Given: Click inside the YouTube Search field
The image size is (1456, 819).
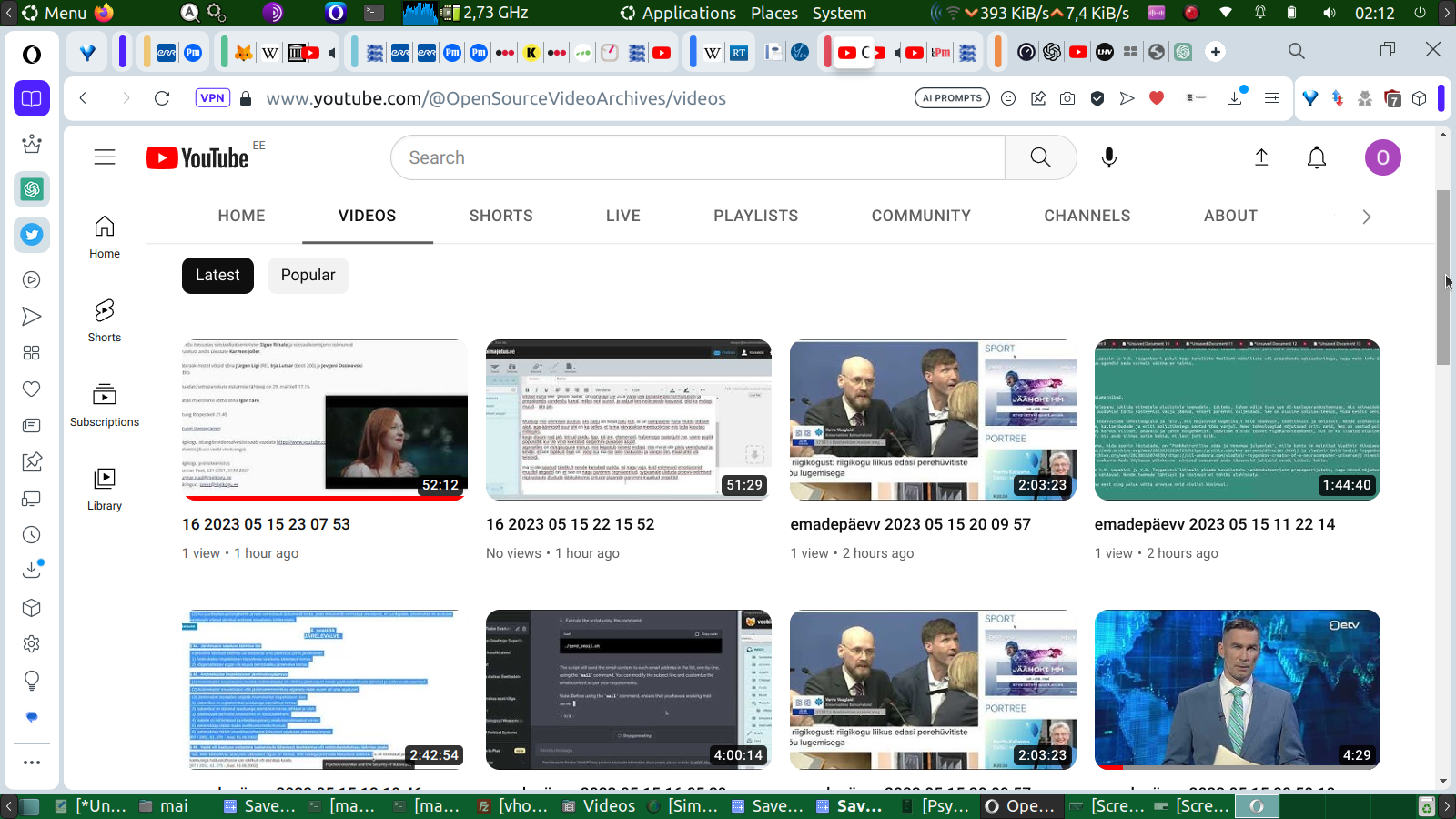Looking at the screenshot, I should click(697, 157).
